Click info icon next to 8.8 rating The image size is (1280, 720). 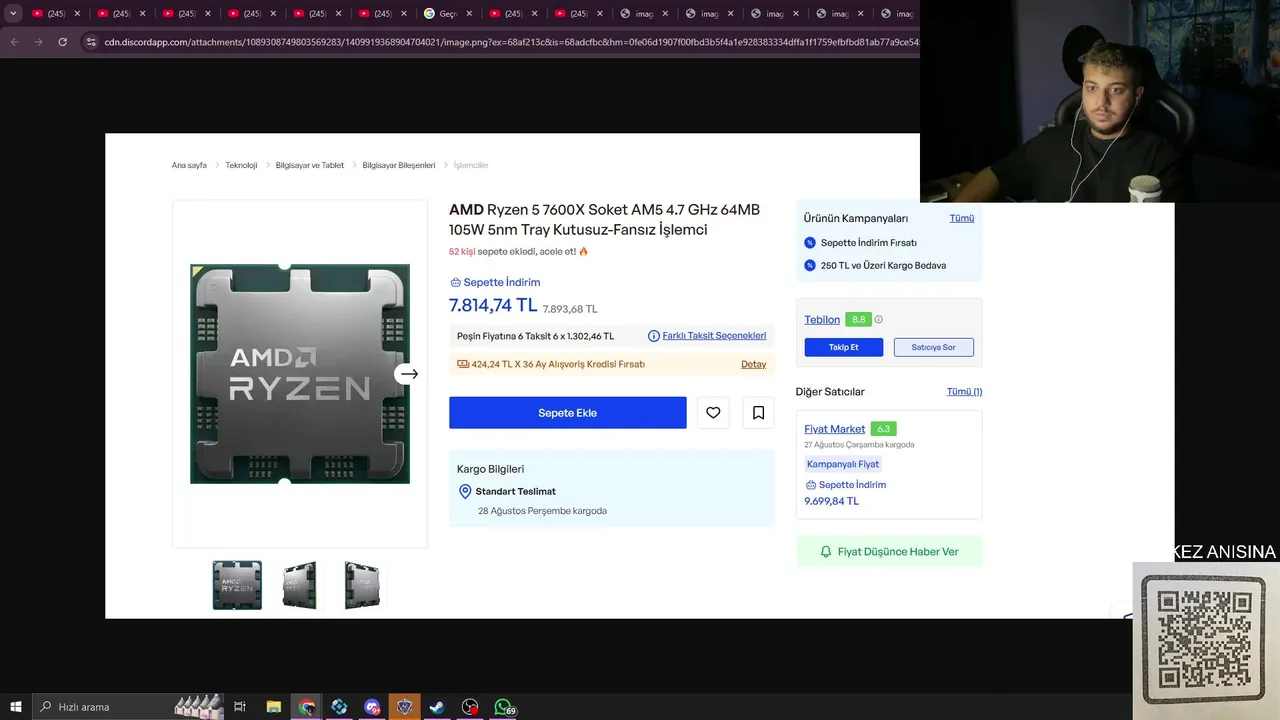879,320
